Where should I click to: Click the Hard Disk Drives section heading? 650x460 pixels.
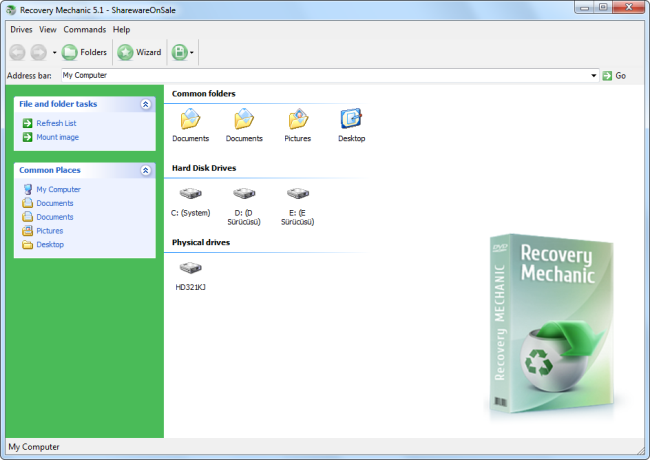coord(204,168)
